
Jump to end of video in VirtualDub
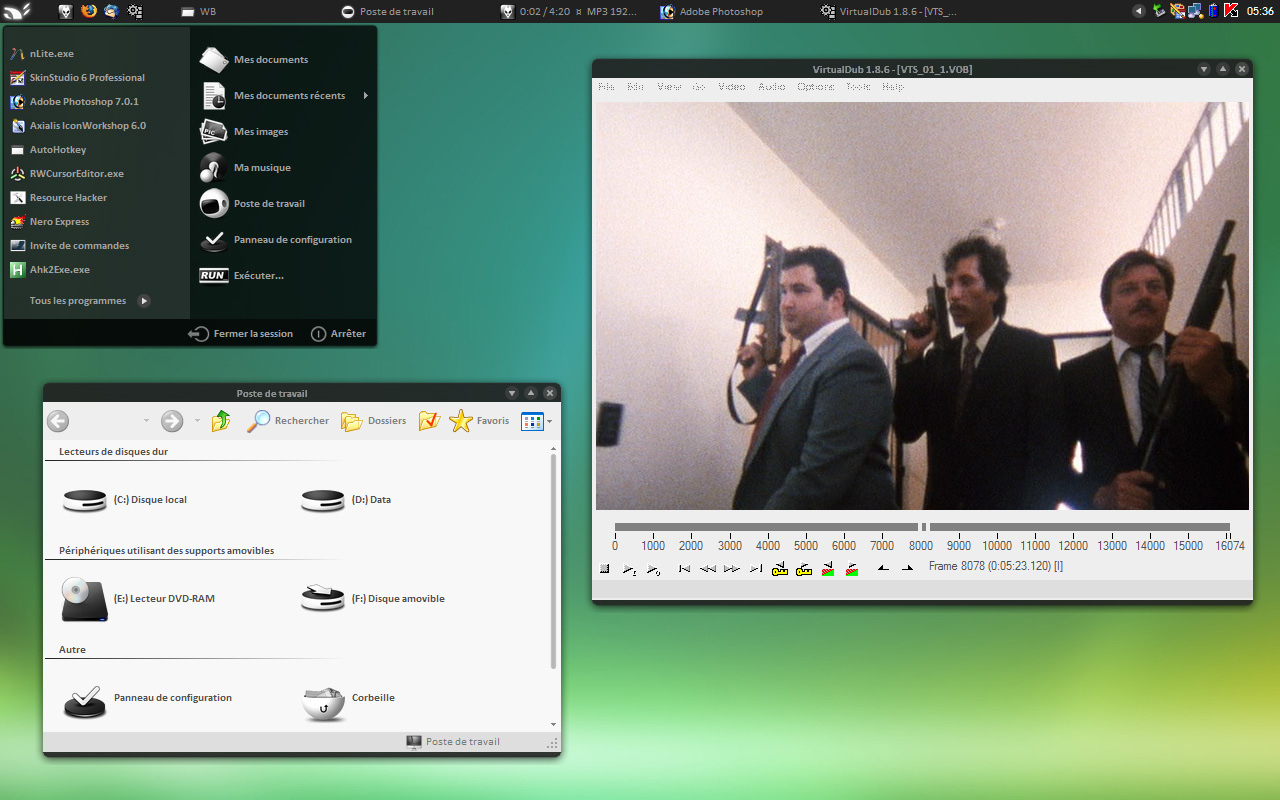[756, 569]
